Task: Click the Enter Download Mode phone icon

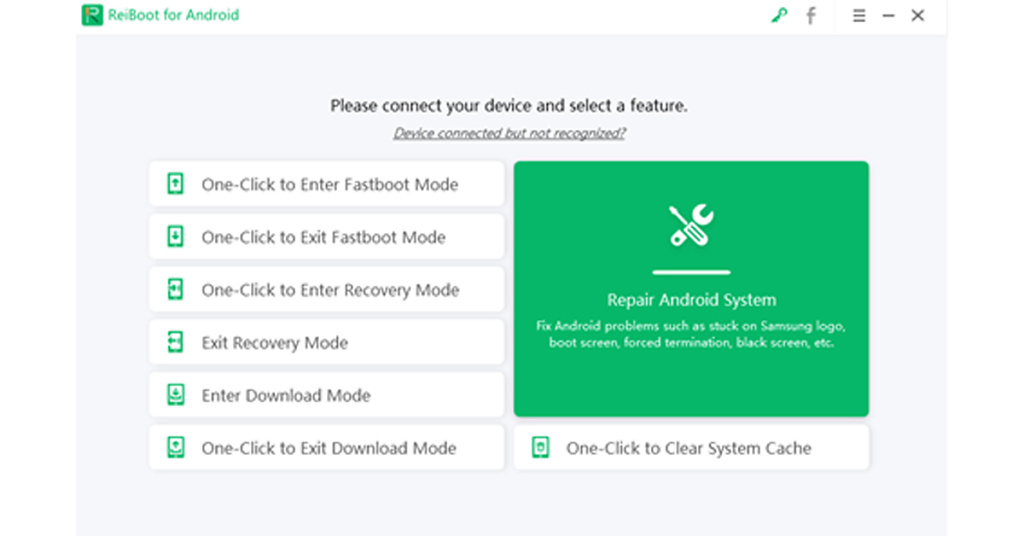Action: (x=176, y=396)
